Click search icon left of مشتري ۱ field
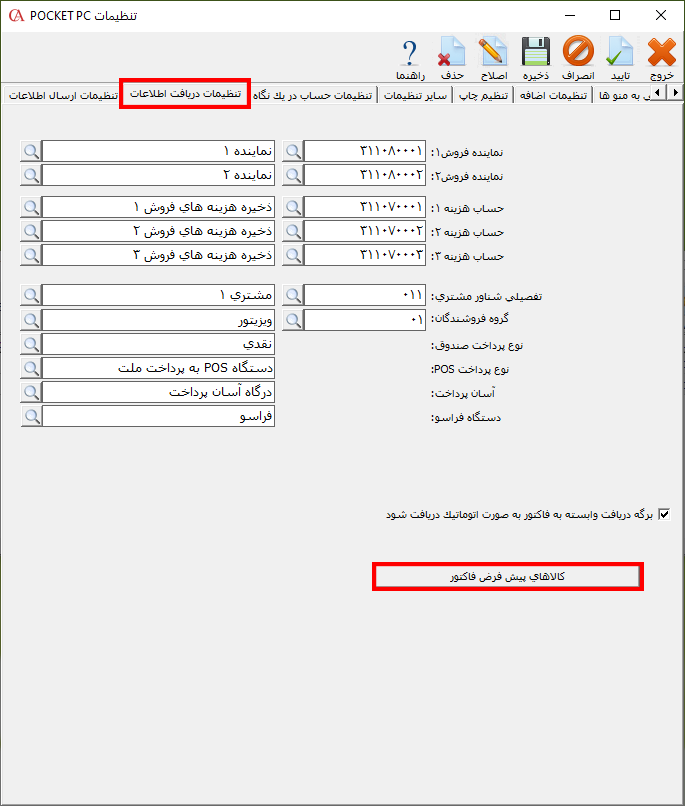The image size is (685, 806). (x=31, y=296)
